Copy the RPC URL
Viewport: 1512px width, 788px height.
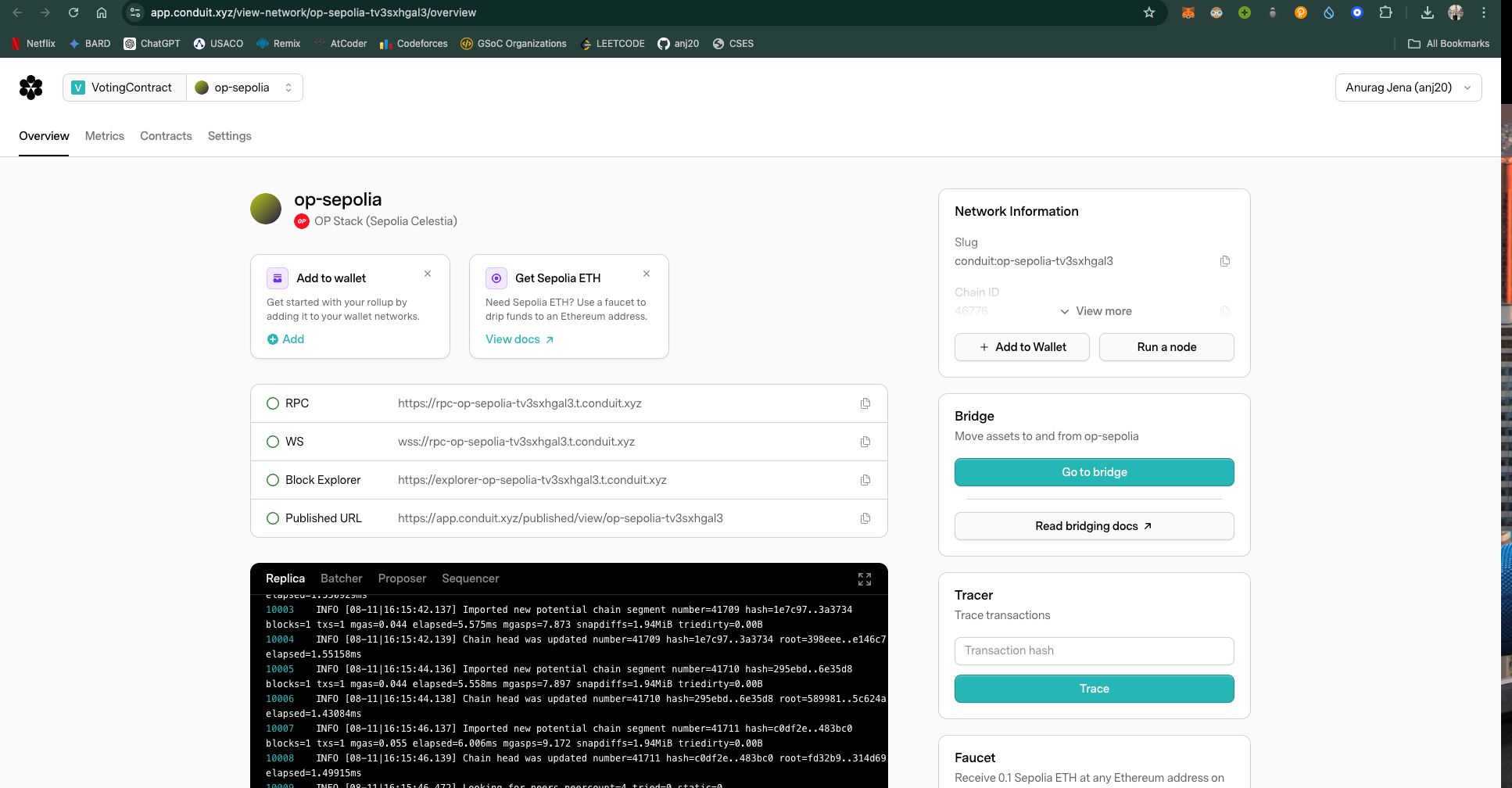(865, 403)
